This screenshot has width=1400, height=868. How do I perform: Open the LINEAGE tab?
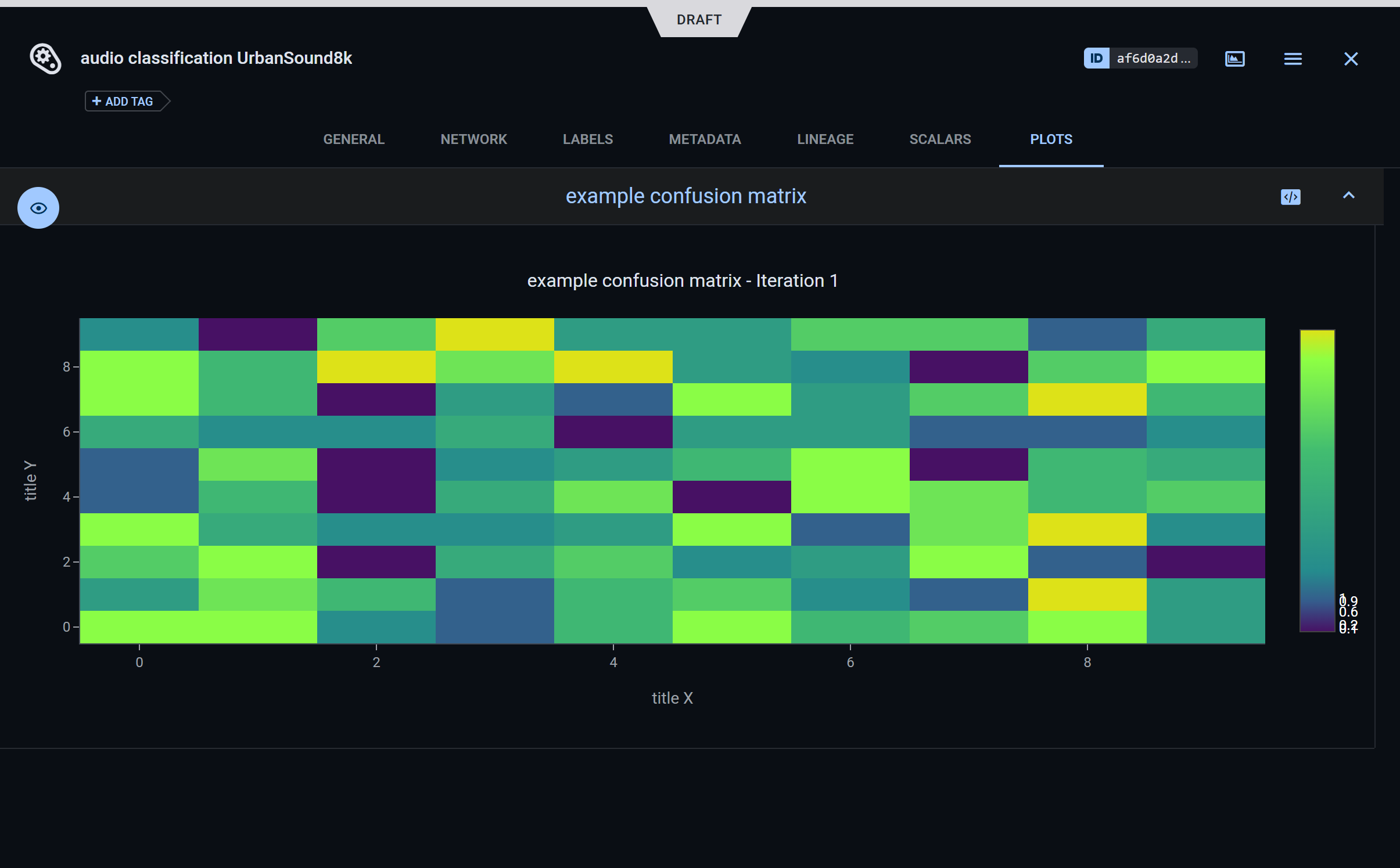[825, 139]
